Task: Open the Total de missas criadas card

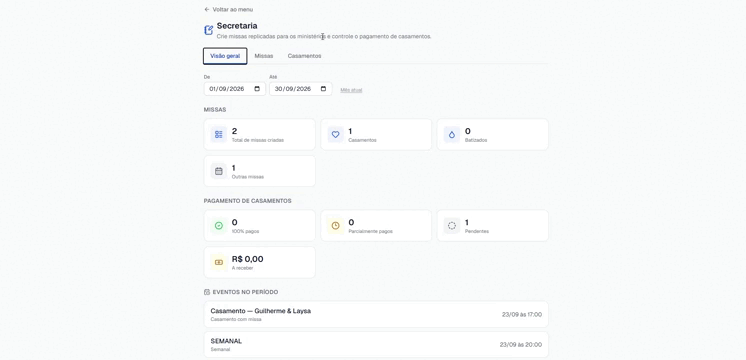Action: pyautogui.click(x=259, y=135)
